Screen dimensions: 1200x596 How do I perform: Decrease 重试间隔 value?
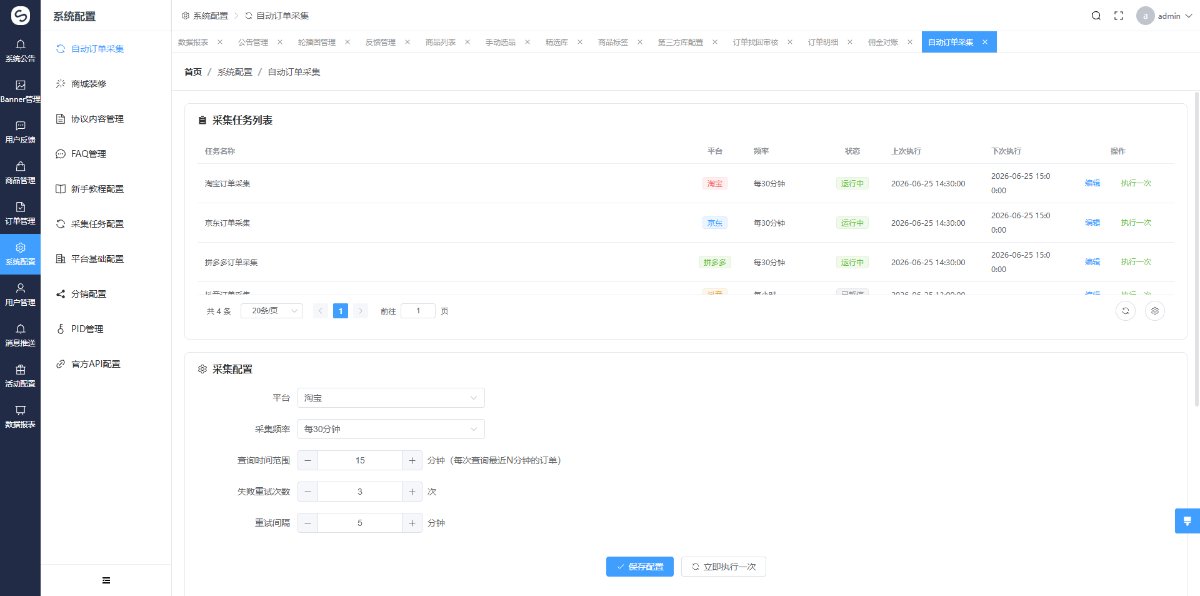coord(308,522)
